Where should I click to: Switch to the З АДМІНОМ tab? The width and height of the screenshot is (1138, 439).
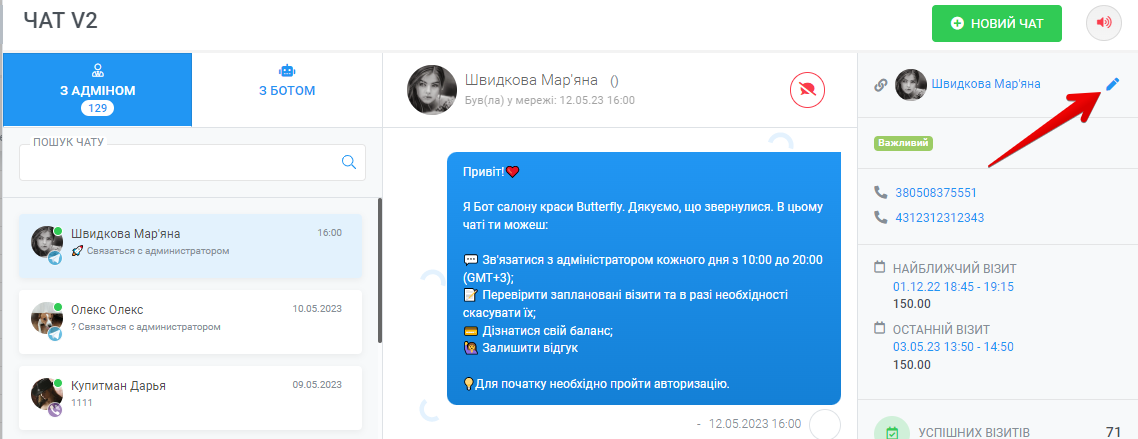click(x=98, y=90)
